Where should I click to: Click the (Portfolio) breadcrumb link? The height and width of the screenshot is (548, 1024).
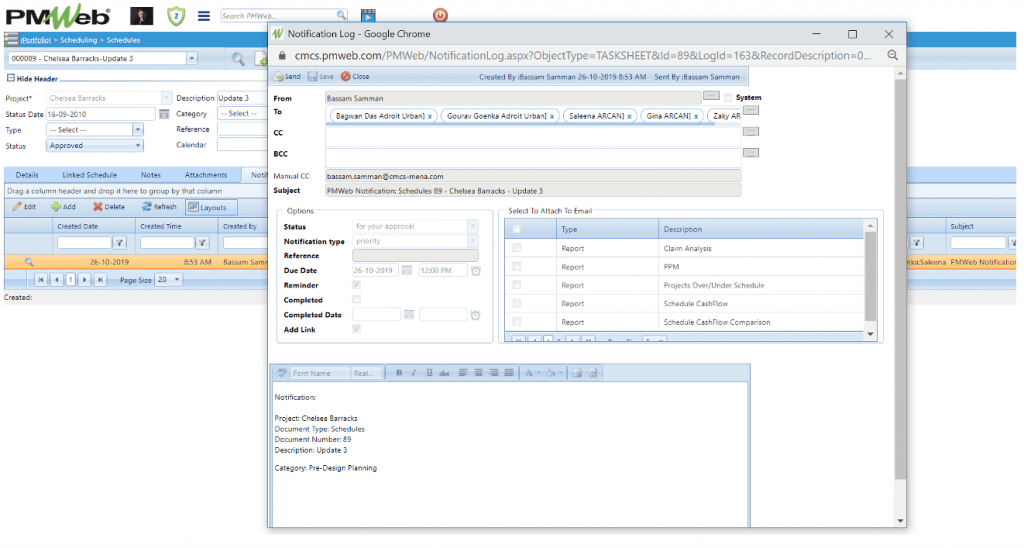(35, 40)
